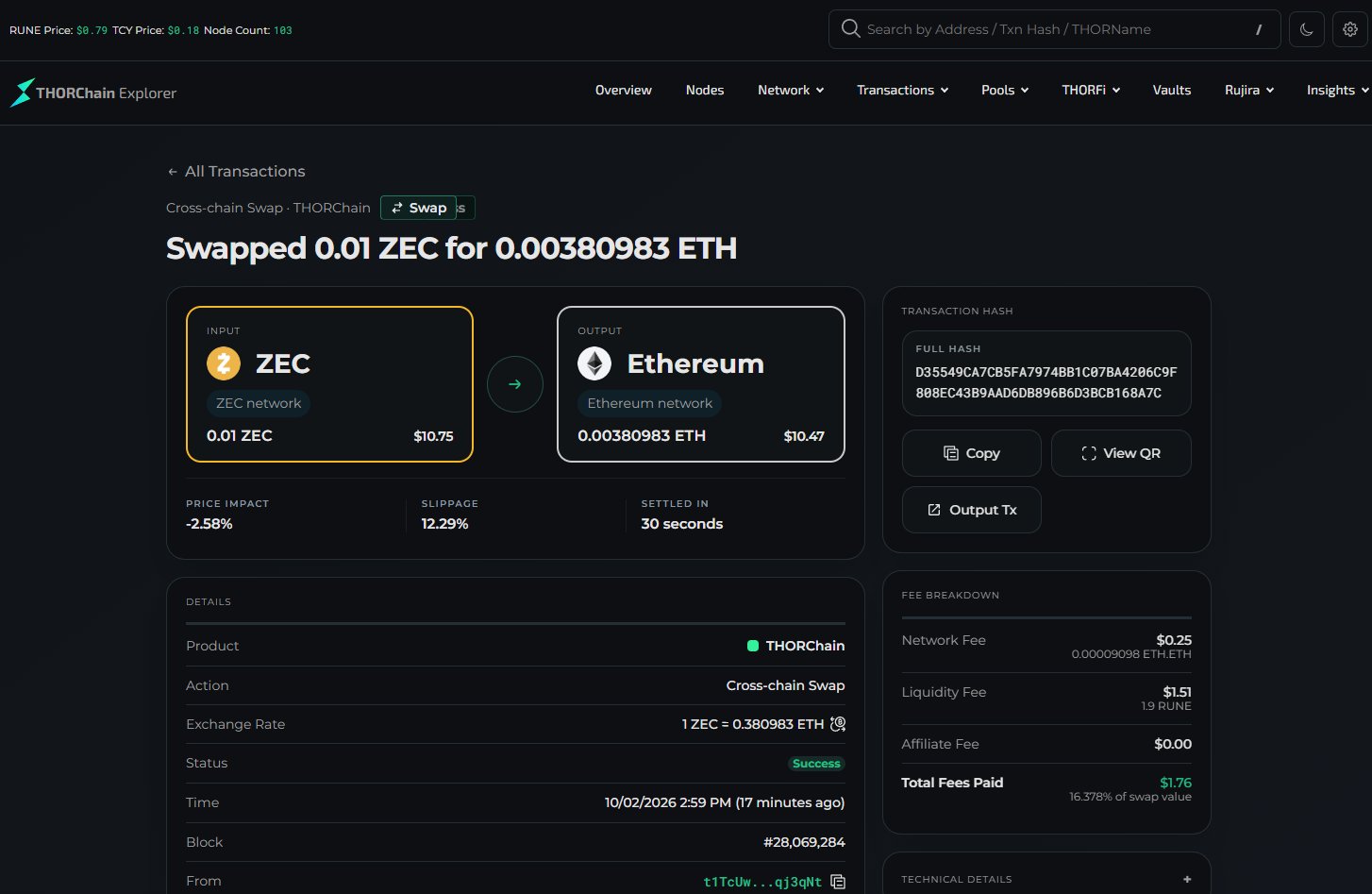This screenshot has width=1372, height=894.
Task: Click the TCY price $0.18
Action: [183, 30]
